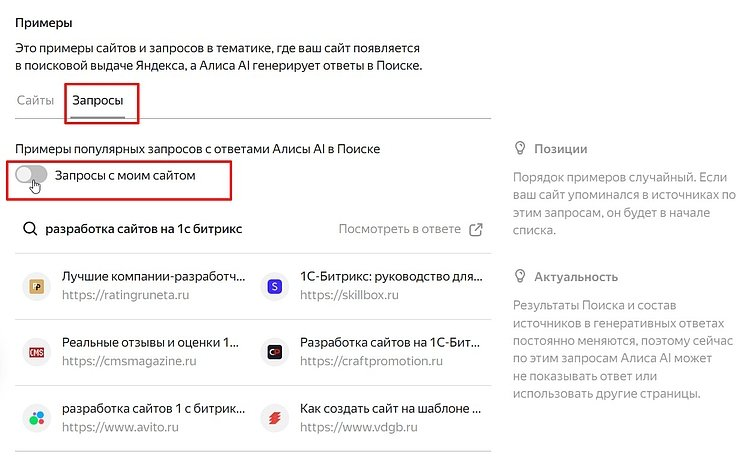This screenshot has height=462, width=751.
Task: Open Разработка сайтов на 1С-Бит… result
Action: click(390, 342)
